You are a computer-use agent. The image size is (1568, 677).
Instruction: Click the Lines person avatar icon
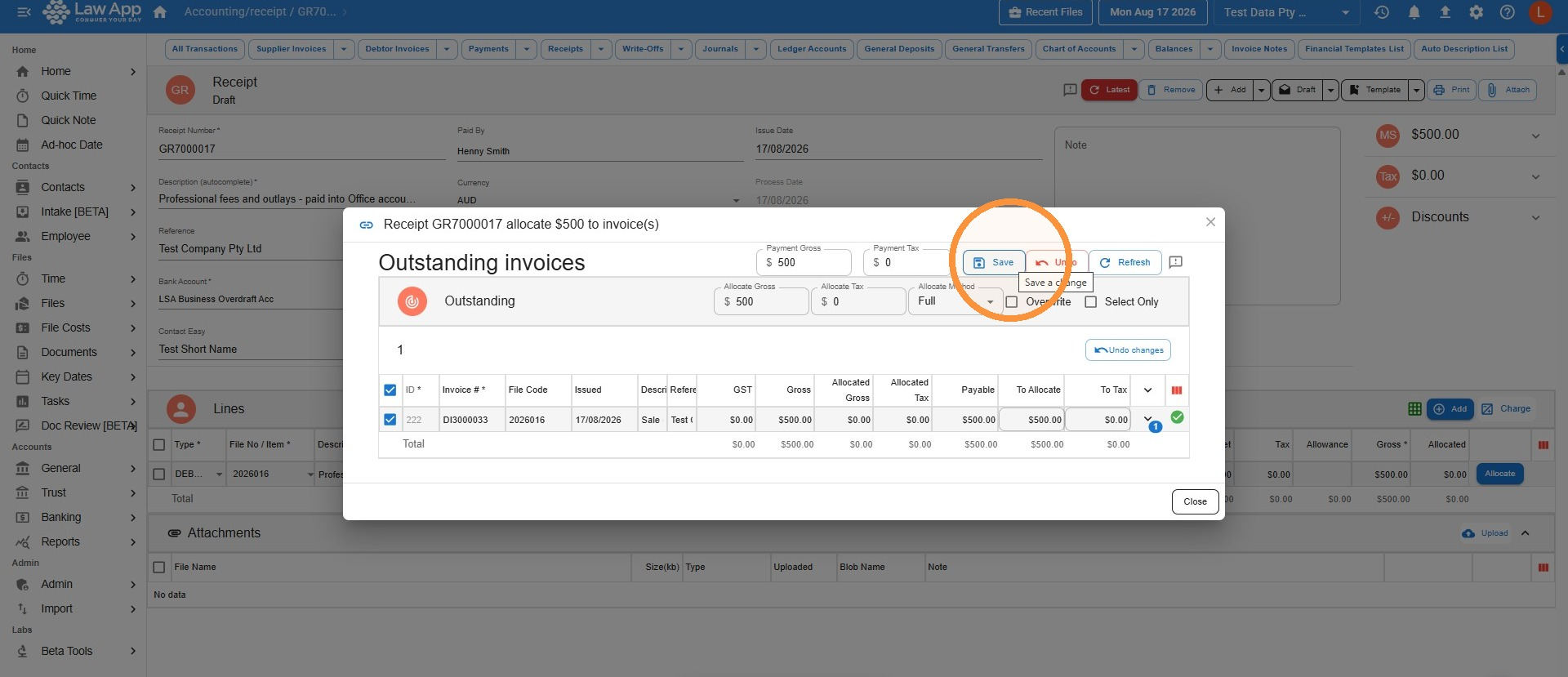(180, 409)
